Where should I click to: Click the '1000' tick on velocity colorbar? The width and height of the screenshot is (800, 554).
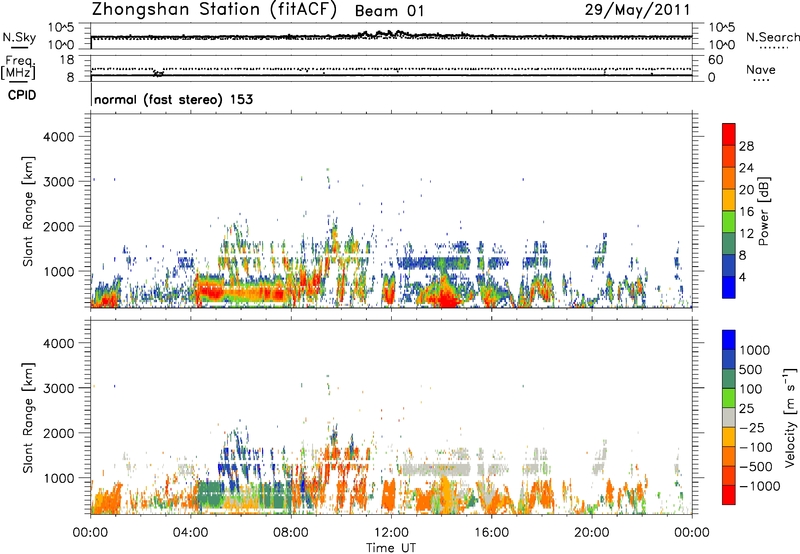[x=755, y=350]
